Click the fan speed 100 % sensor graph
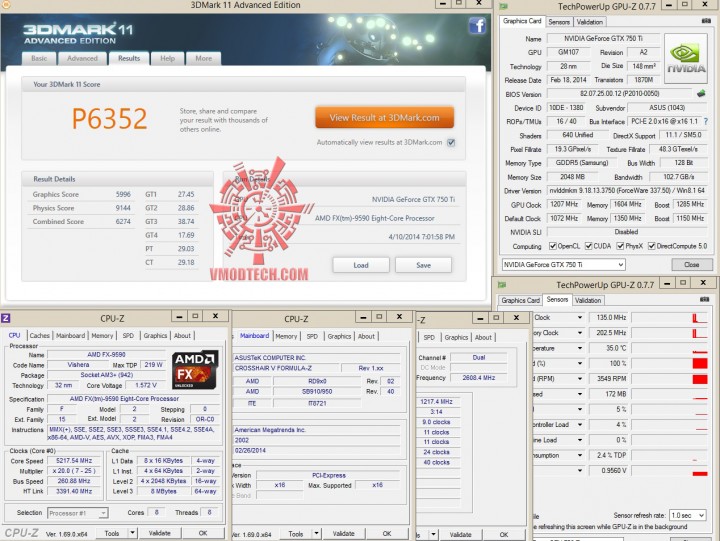 [x=669, y=363]
